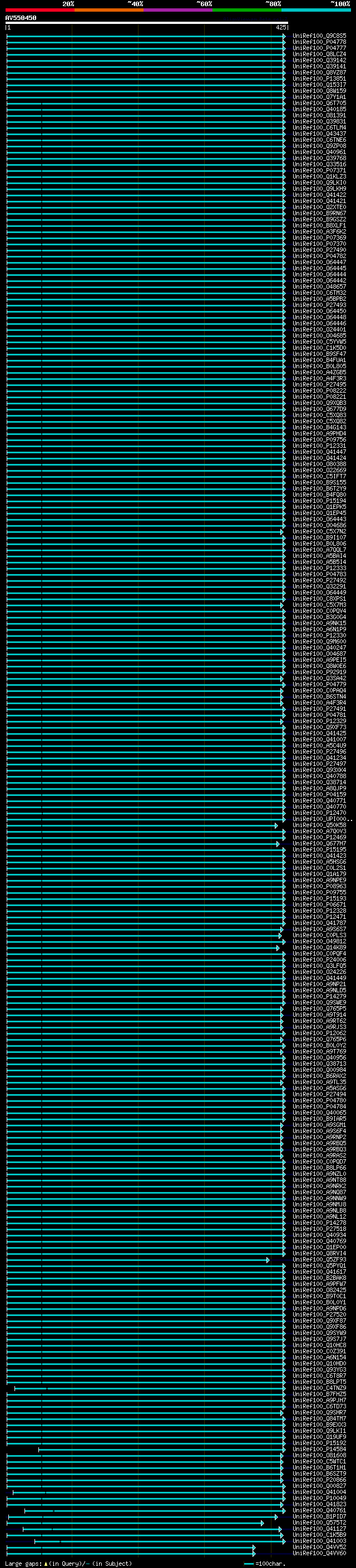Select the UniRef100_P08963 label
The height and width of the screenshot is (1568, 356).
(x=319, y=886)
